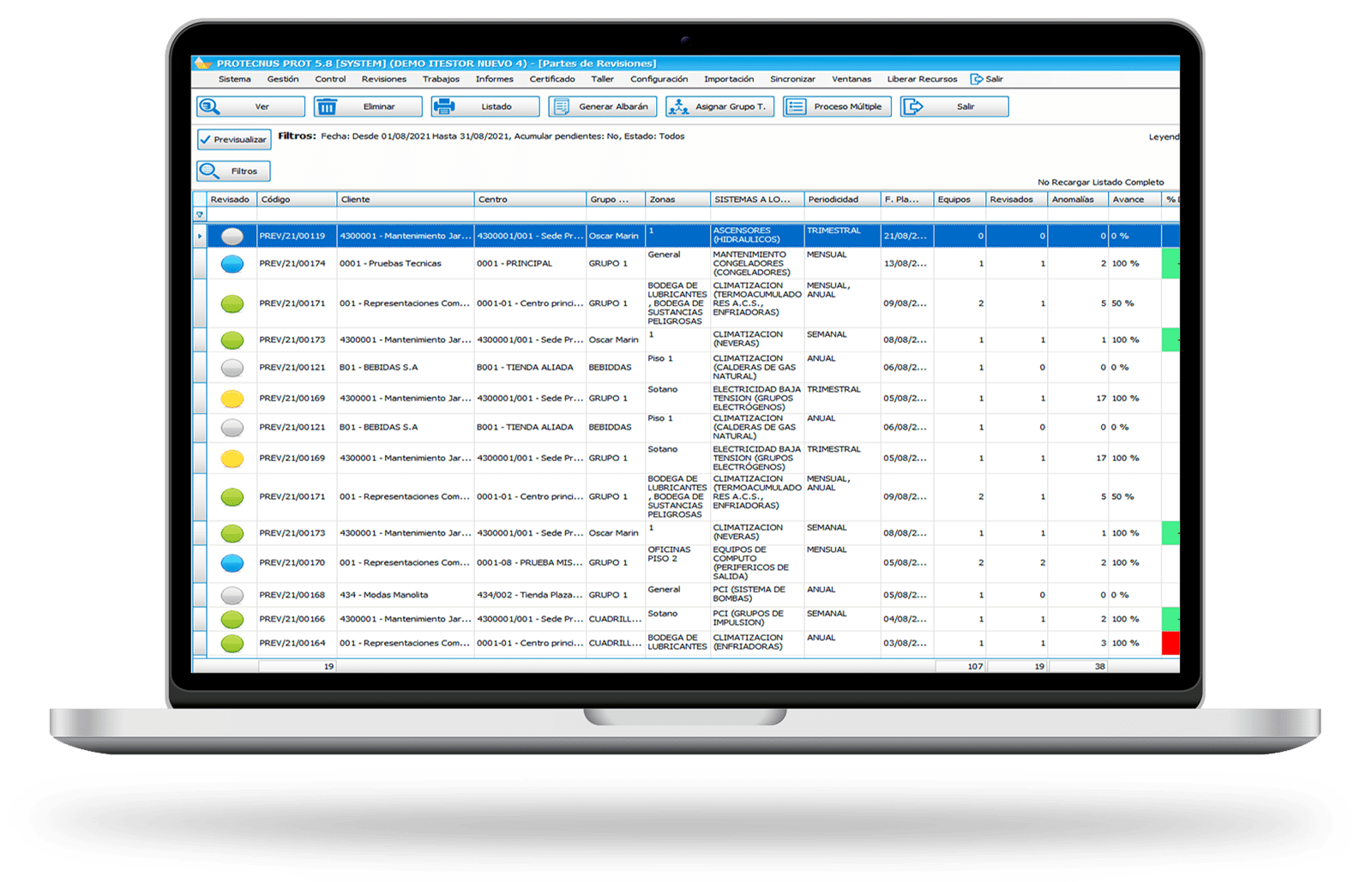This screenshot has width=1372, height=882.
Task: Click the Salir exit icon in the menu bar
Action: [977, 79]
